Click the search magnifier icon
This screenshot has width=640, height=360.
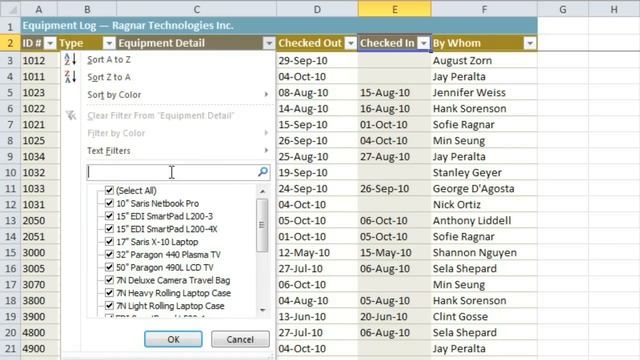tap(263, 172)
